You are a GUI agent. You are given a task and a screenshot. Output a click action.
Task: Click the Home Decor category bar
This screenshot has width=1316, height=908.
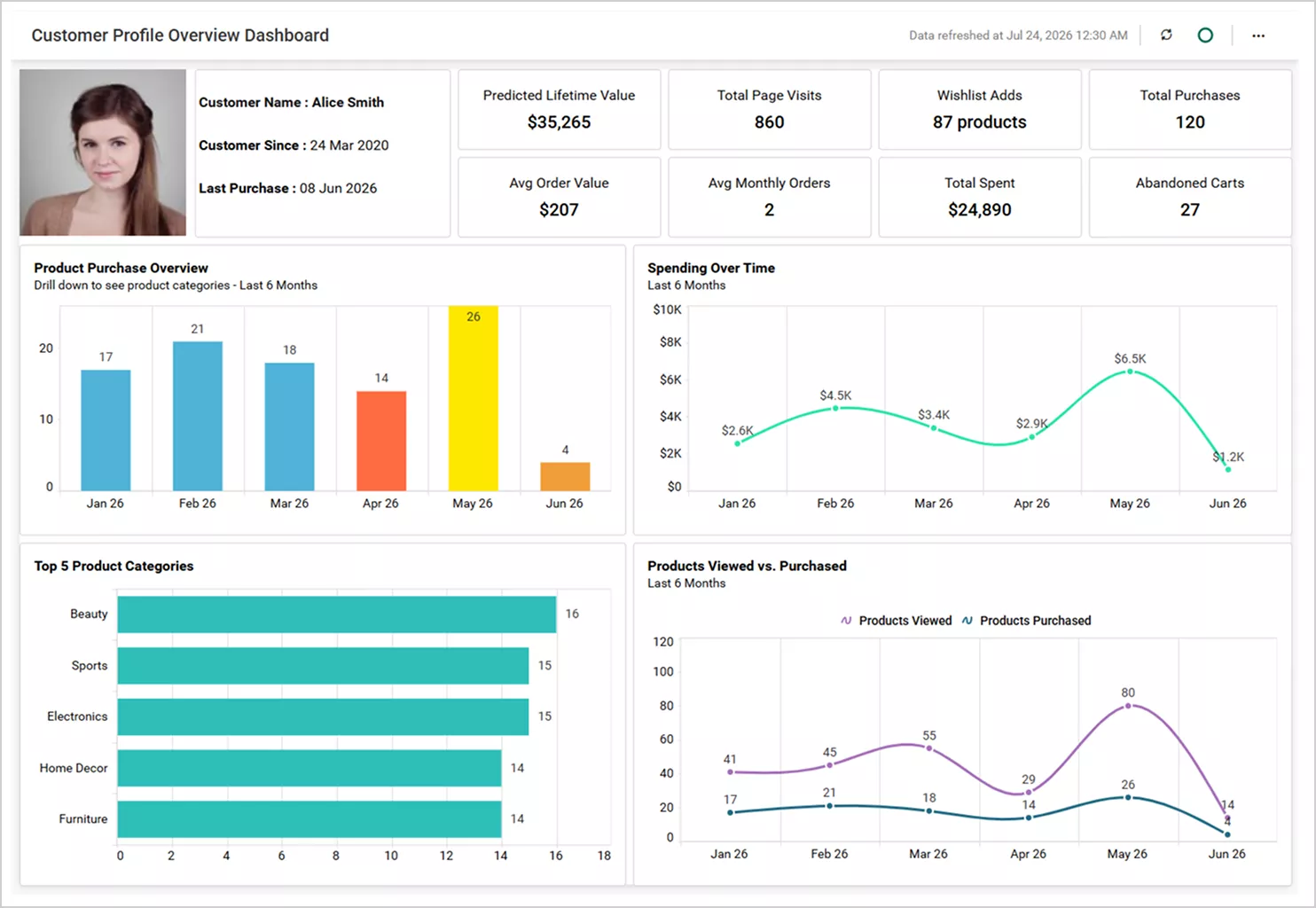[x=309, y=768]
